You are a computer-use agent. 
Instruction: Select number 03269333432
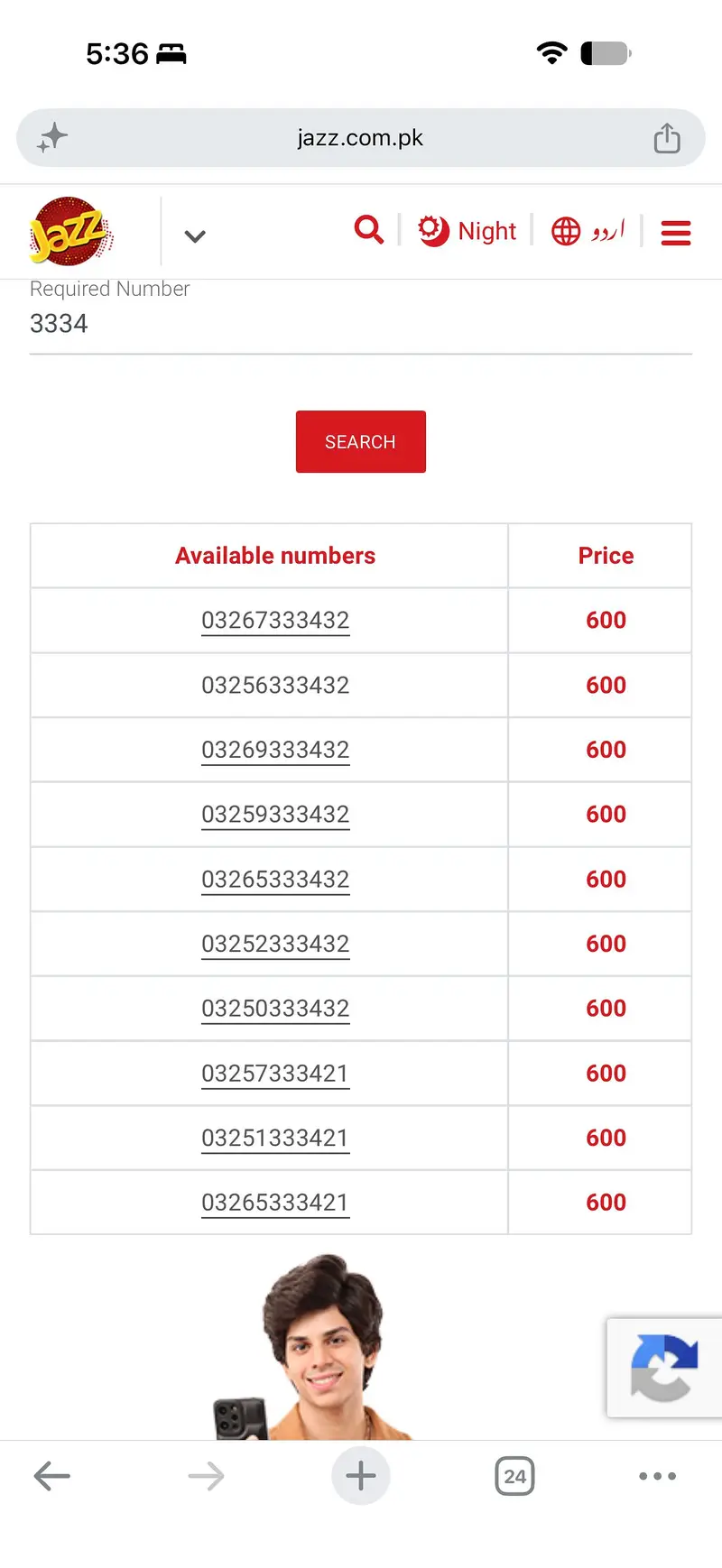click(275, 750)
